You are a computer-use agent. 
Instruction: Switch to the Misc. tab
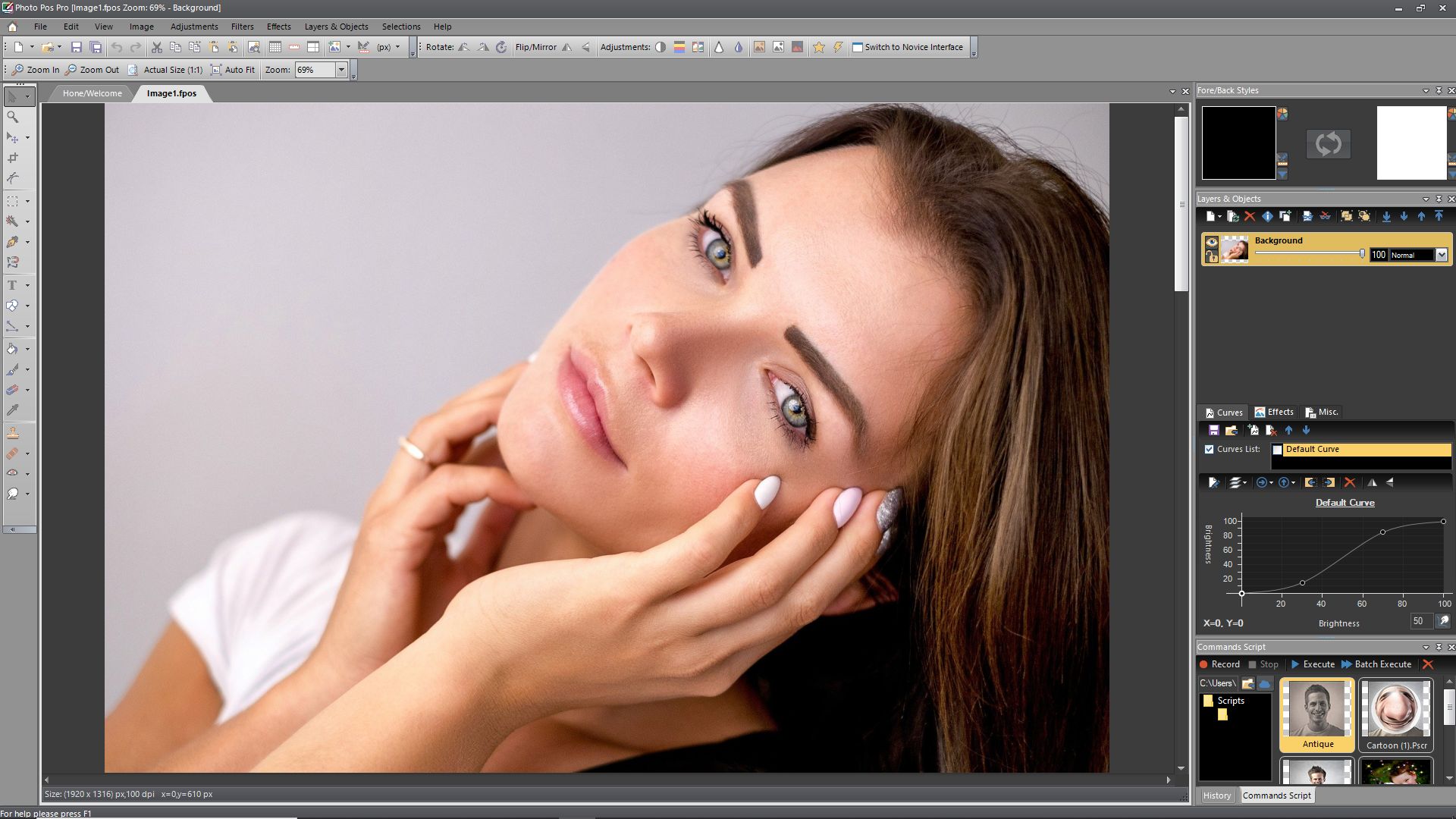pos(1322,412)
